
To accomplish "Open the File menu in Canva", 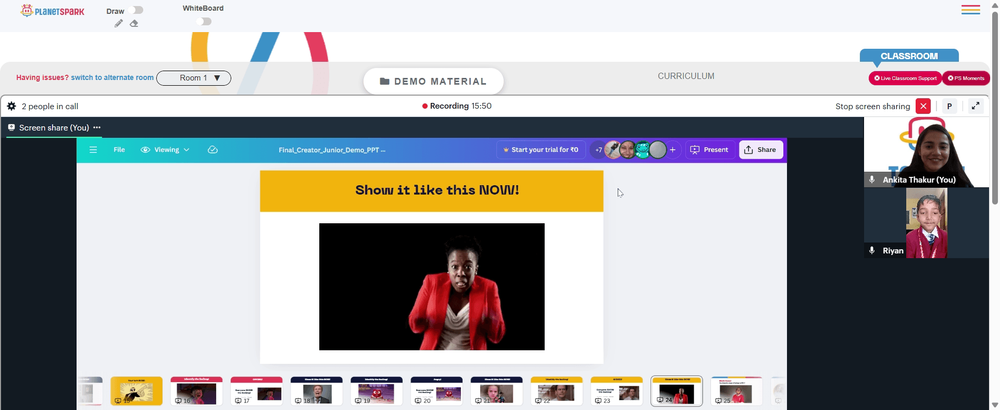I will coord(119,150).
